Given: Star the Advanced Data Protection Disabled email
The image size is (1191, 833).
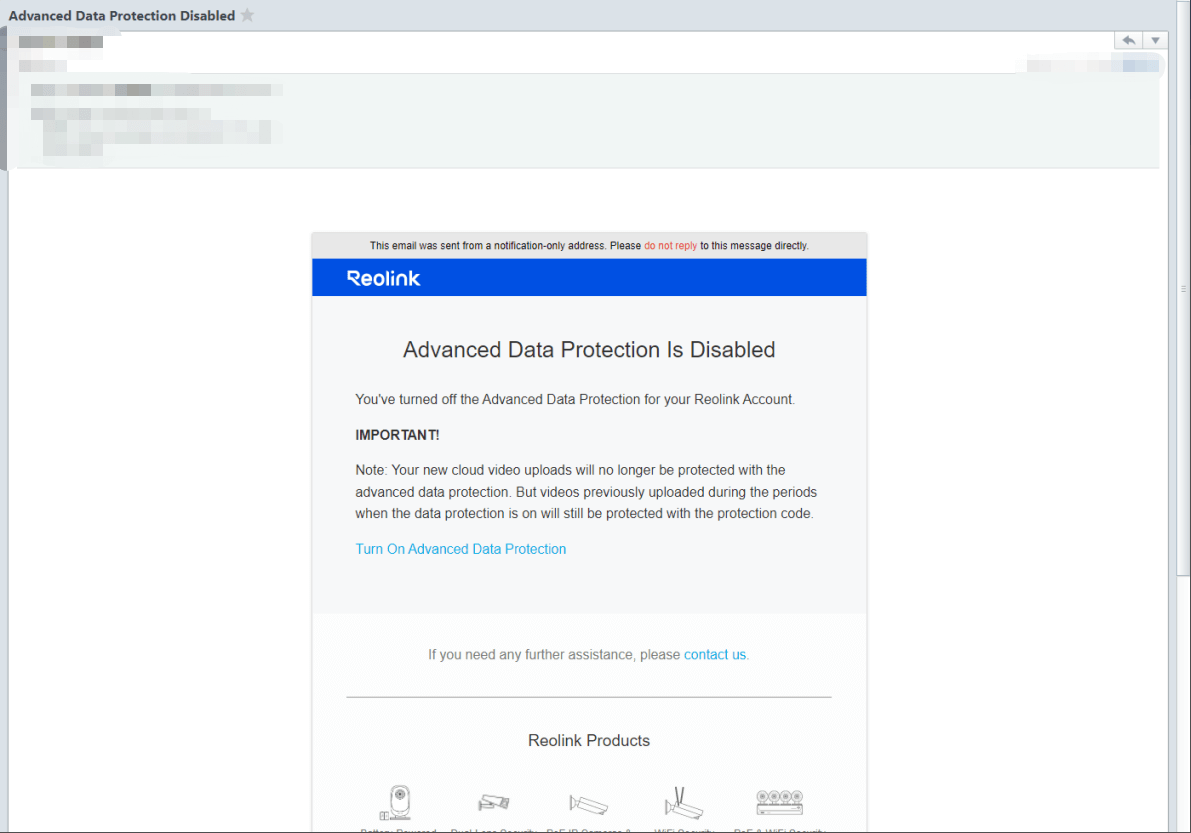Looking at the screenshot, I should pos(248,15).
